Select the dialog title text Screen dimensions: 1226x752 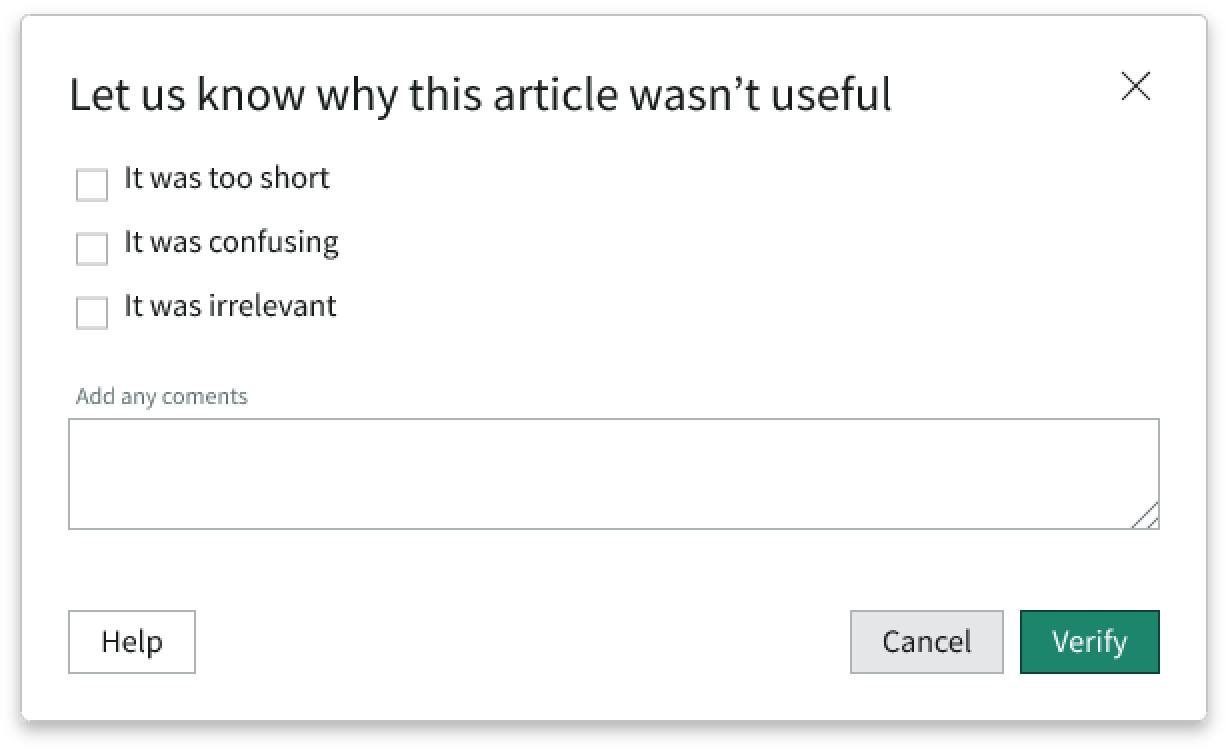(x=480, y=94)
